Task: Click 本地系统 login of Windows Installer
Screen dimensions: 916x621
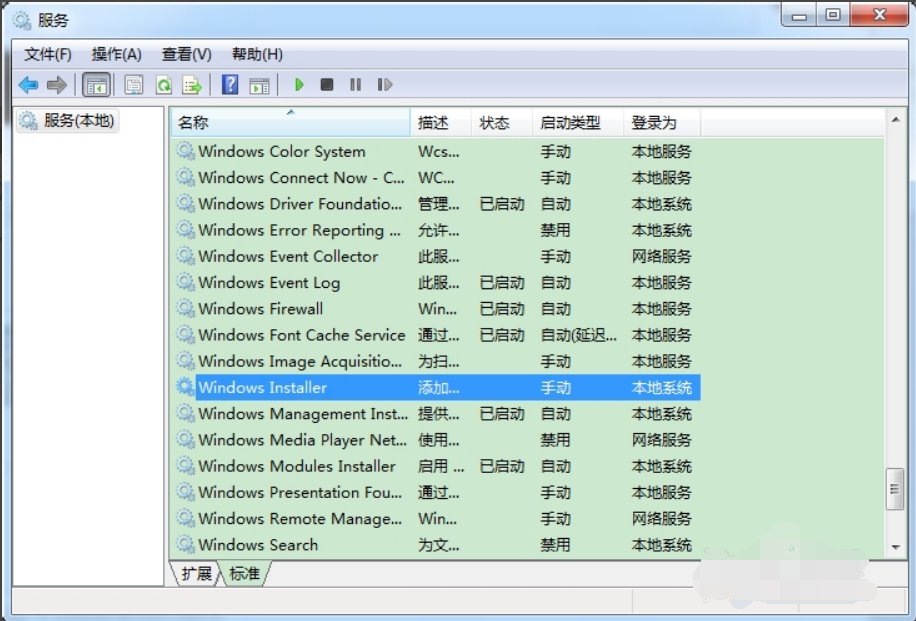Action: [661, 388]
